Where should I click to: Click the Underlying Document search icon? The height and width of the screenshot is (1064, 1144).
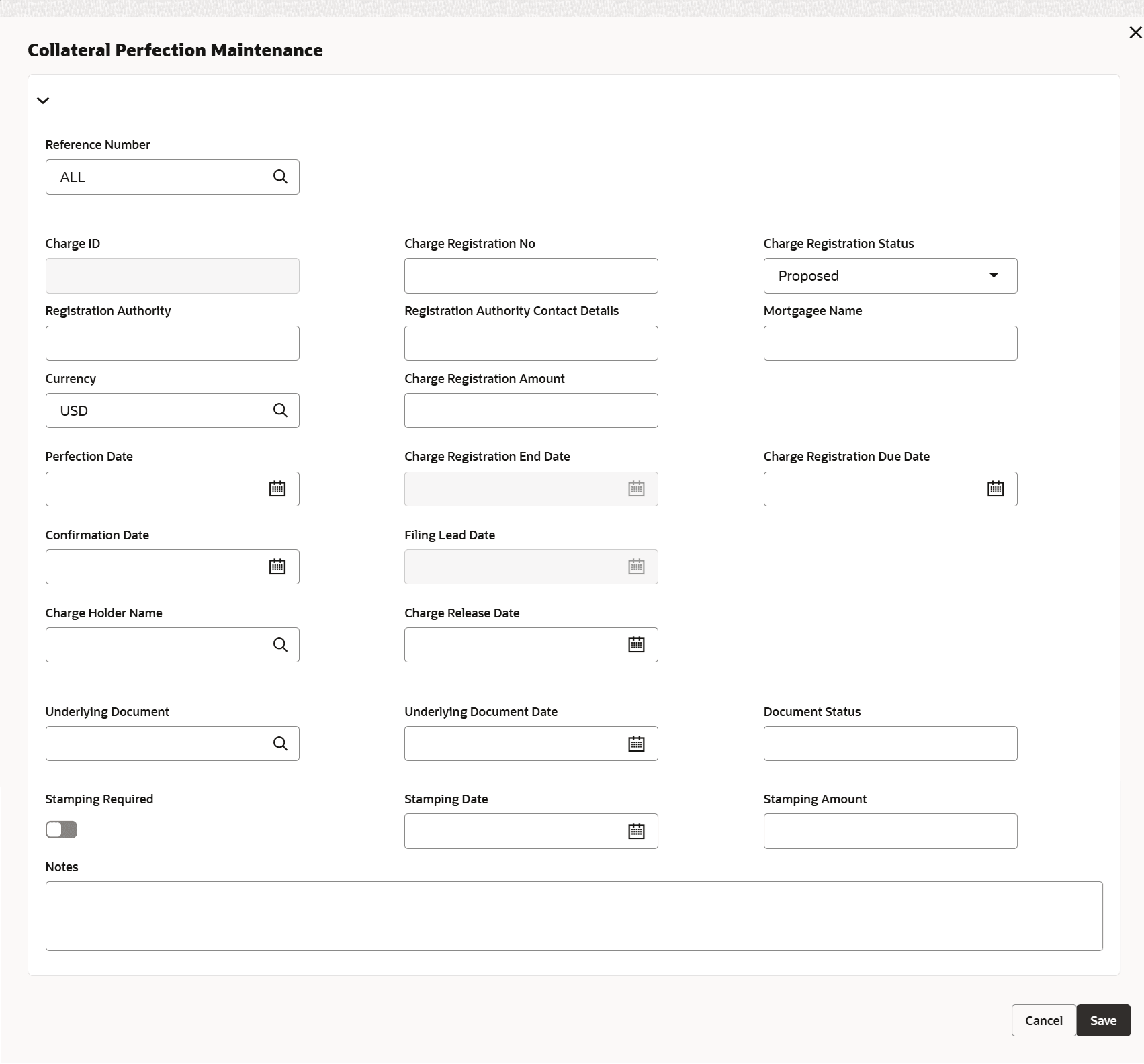(280, 744)
